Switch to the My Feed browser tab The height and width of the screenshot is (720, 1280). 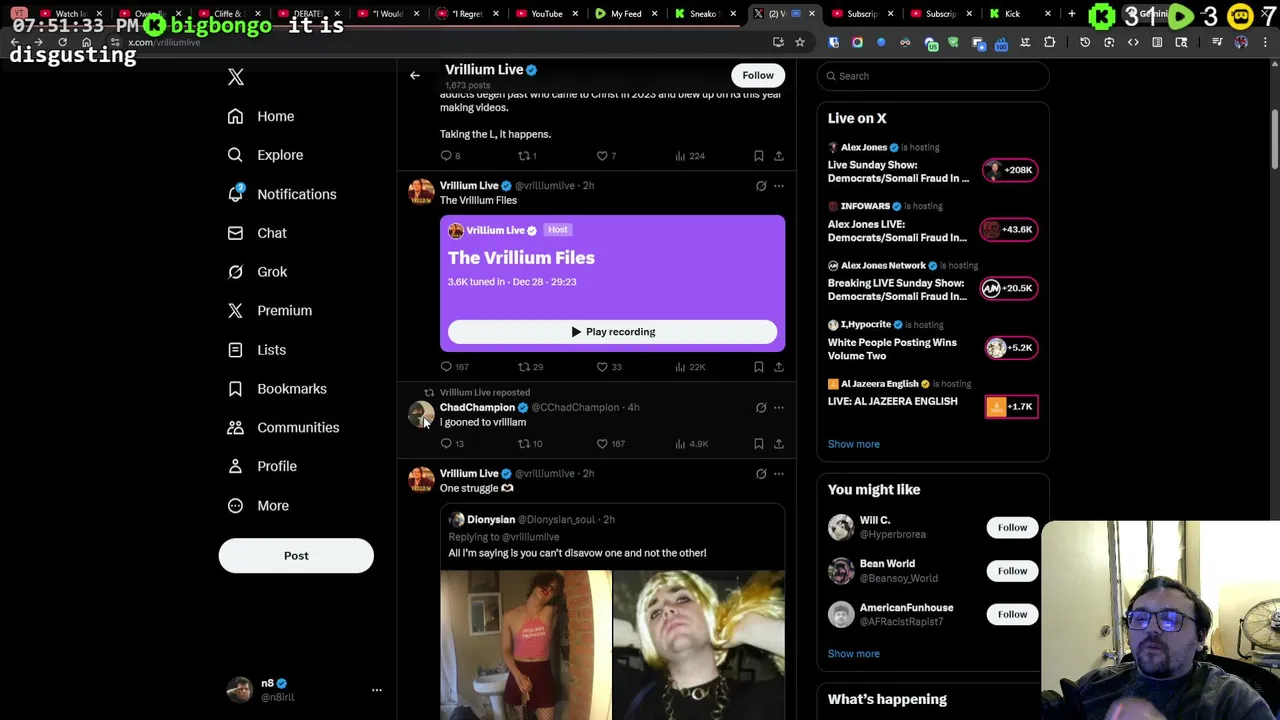625,14
